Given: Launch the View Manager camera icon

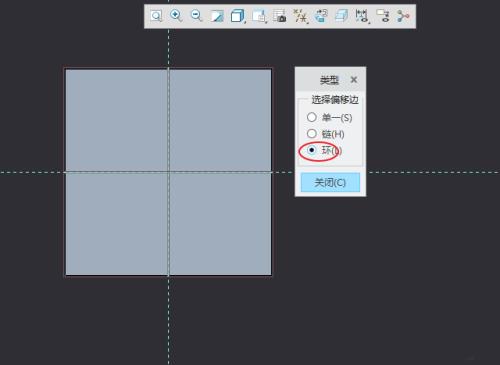Looking at the screenshot, I should [x=279, y=16].
